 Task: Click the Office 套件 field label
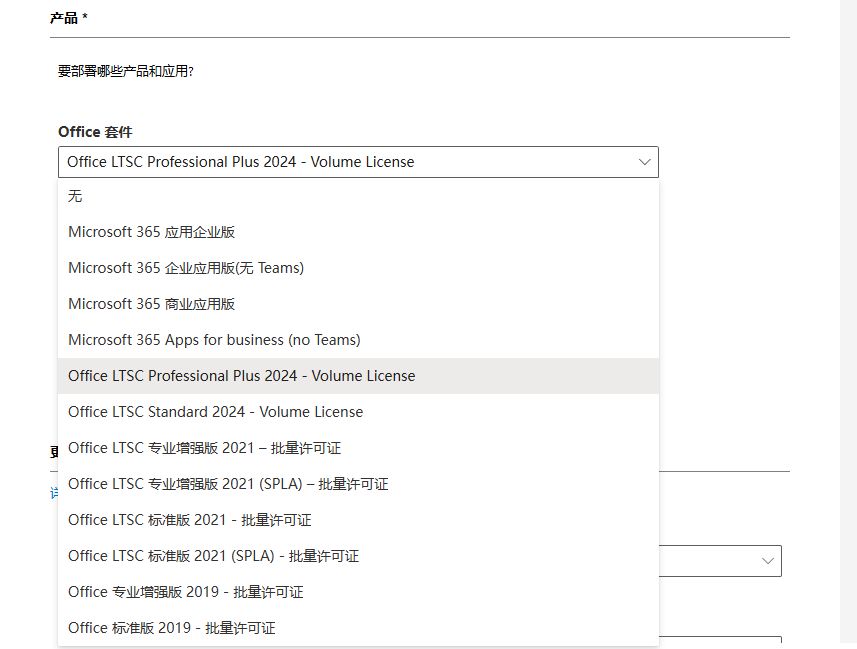(x=95, y=132)
